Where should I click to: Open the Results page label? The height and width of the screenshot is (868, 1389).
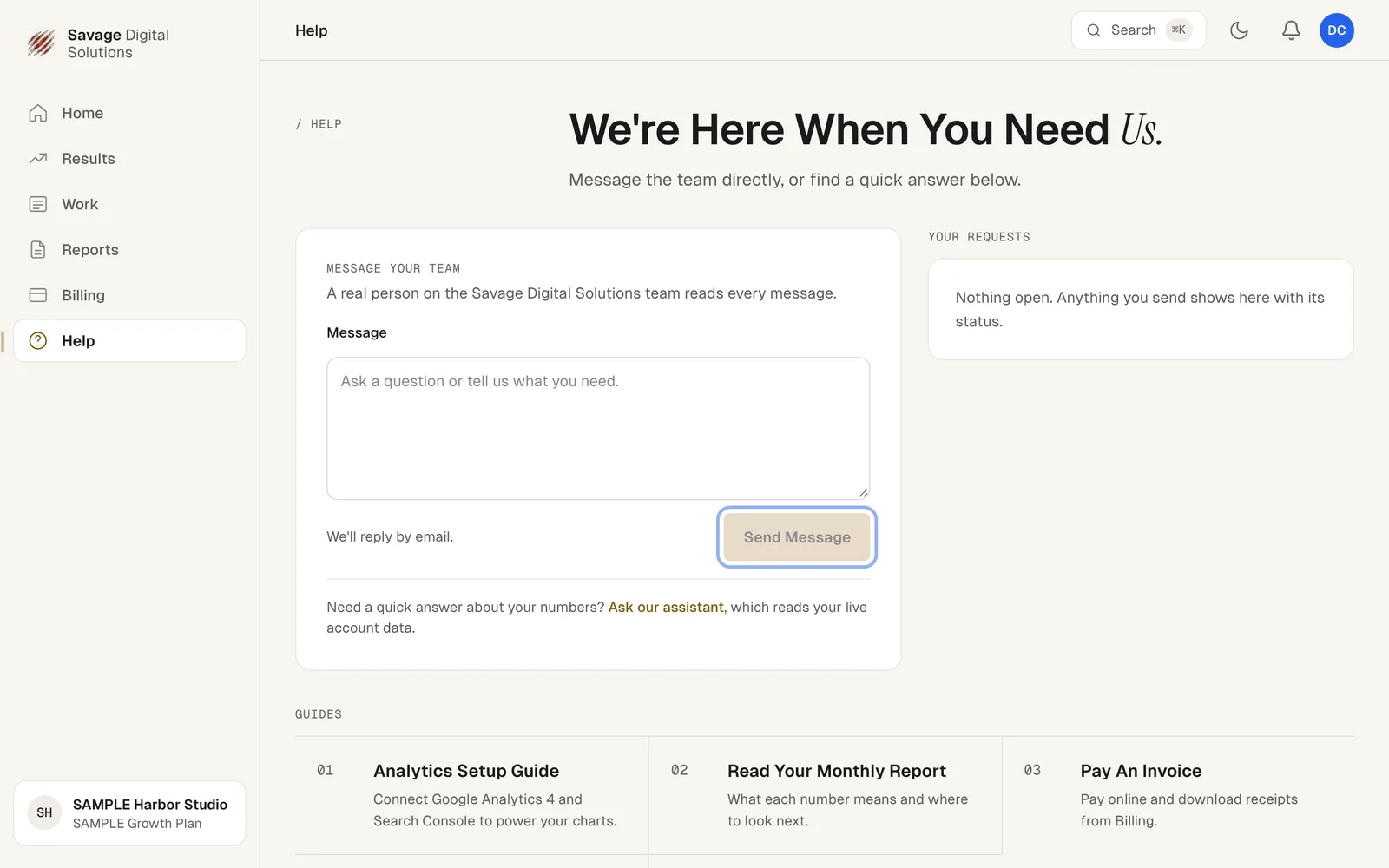click(x=89, y=159)
